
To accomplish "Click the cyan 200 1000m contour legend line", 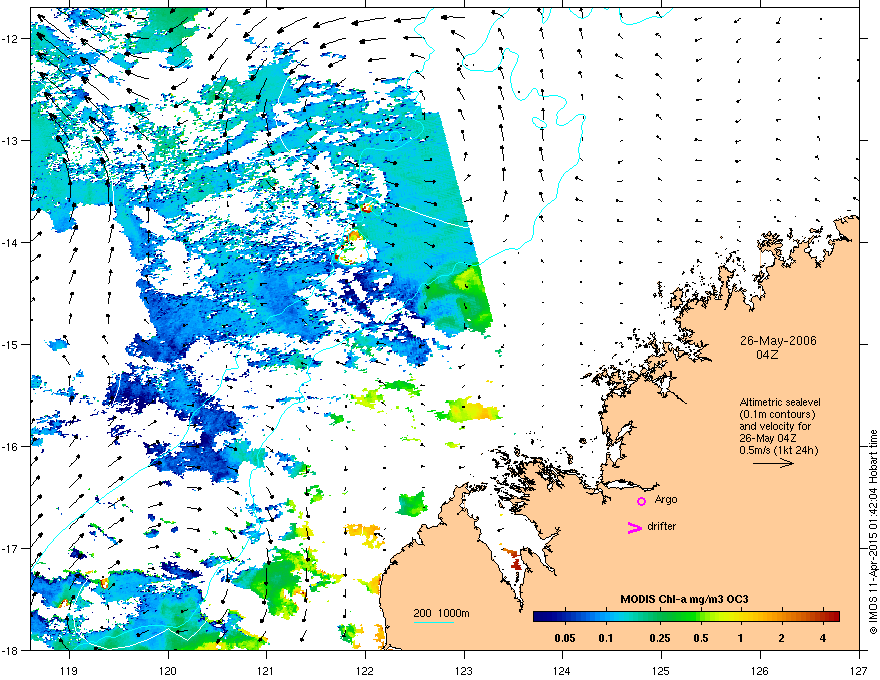I will coord(433,622).
